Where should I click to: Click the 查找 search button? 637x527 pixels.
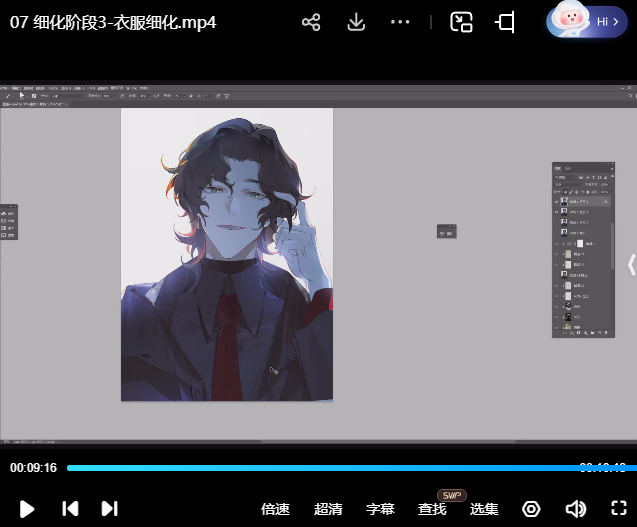pyautogui.click(x=432, y=509)
